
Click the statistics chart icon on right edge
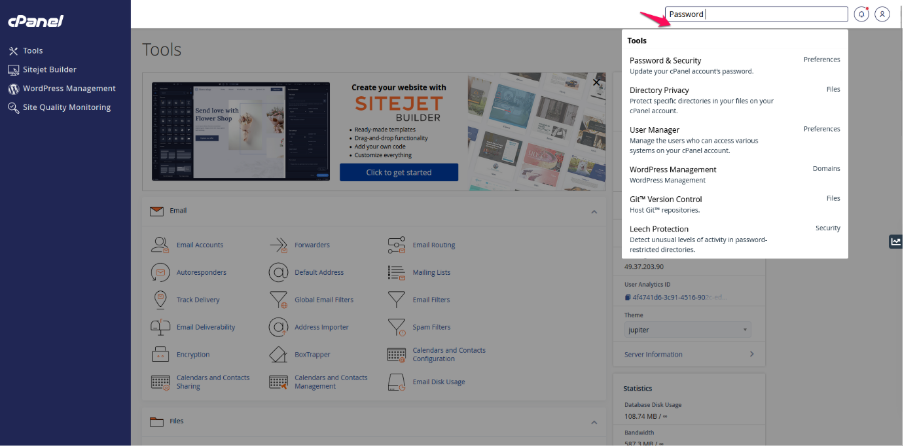point(895,241)
